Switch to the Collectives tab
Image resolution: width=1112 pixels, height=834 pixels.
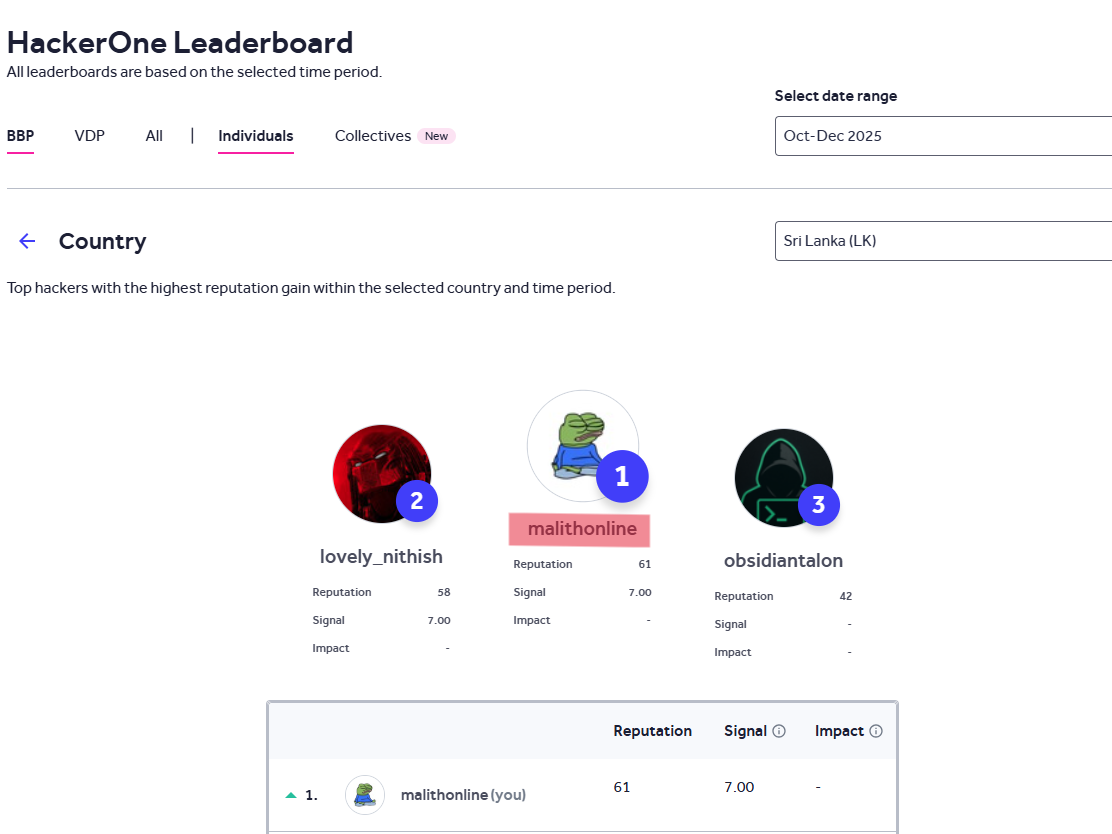pos(372,135)
